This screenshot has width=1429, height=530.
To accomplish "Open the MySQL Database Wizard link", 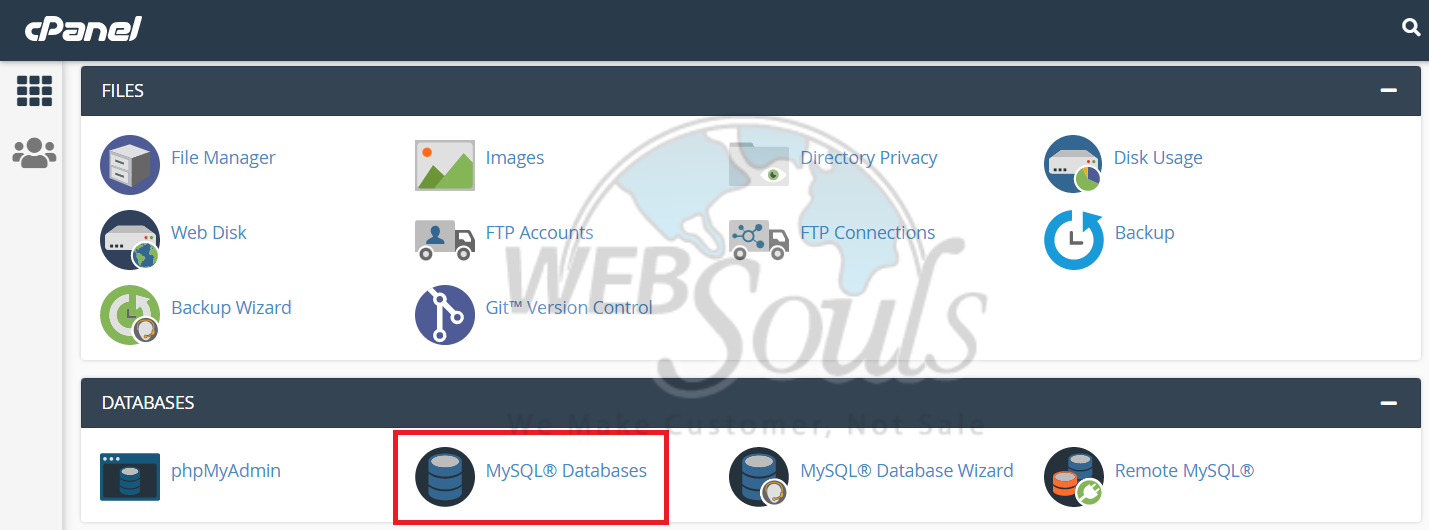I will point(907,470).
